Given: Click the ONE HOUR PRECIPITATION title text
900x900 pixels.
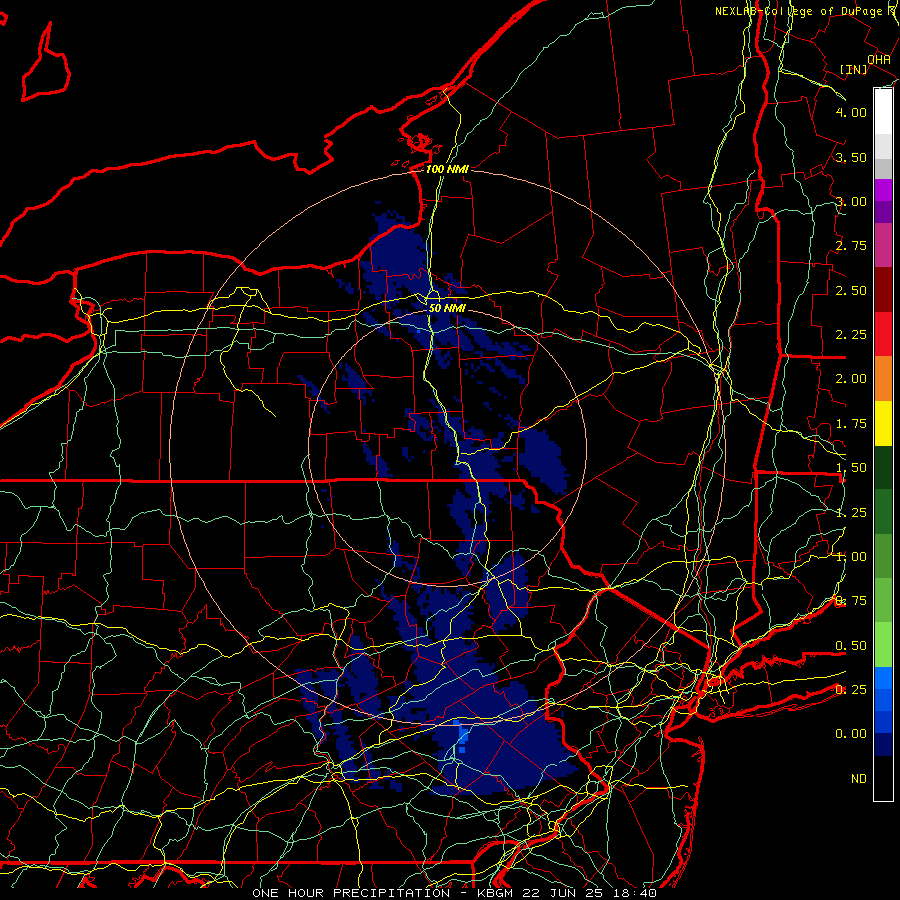Looking at the screenshot, I should click(x=351, y=893).
